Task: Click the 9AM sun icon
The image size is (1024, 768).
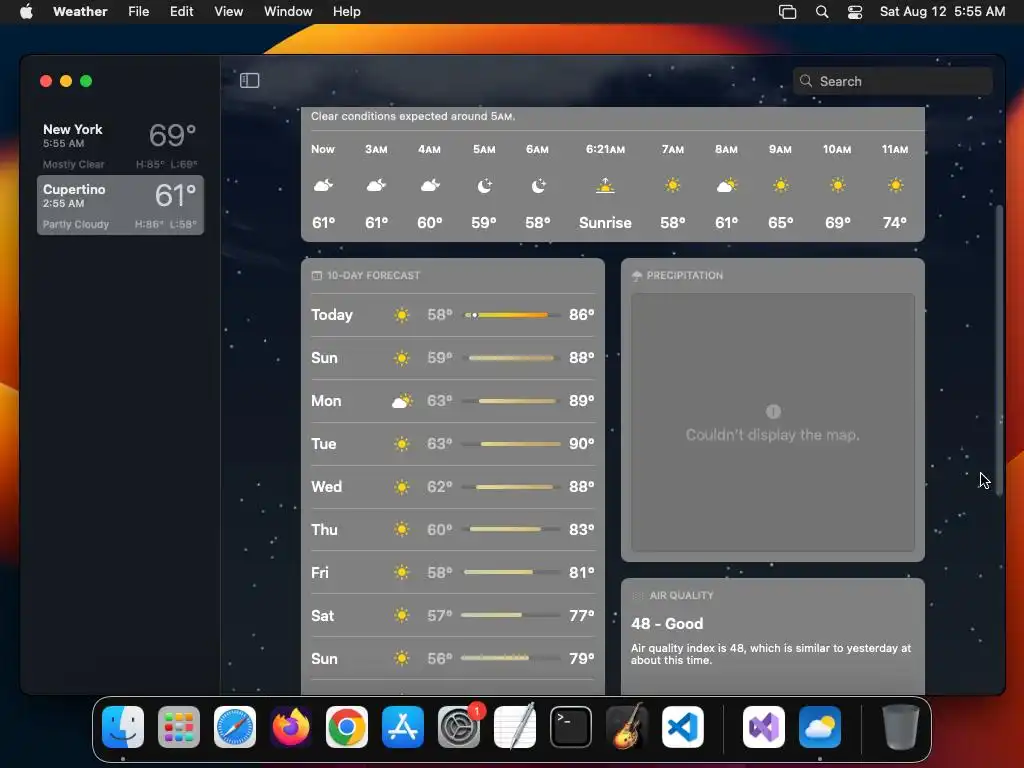Action: tap(780, 185)
